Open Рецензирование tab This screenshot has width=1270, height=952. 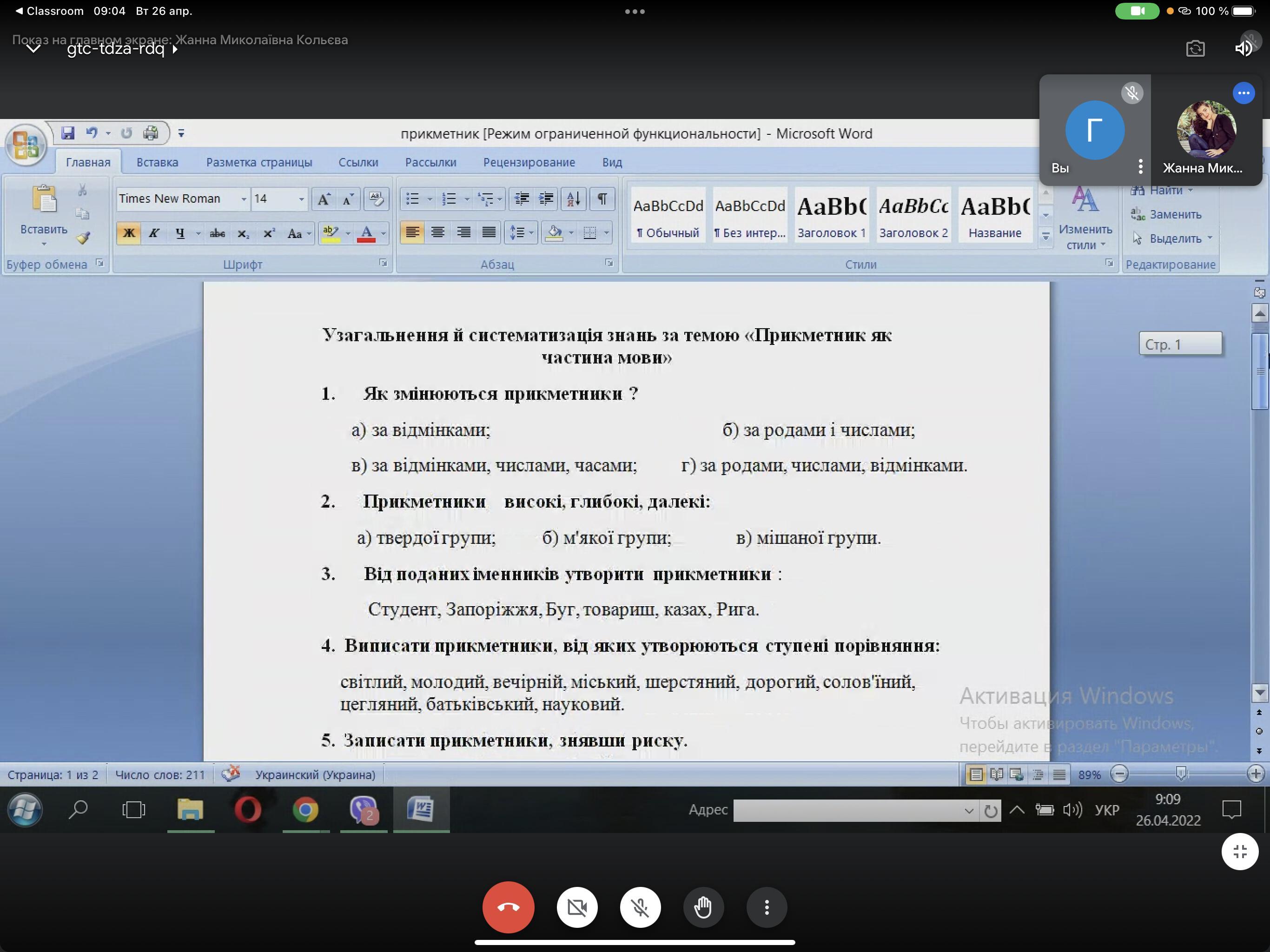pyautogui.click(x=529, y=163)
